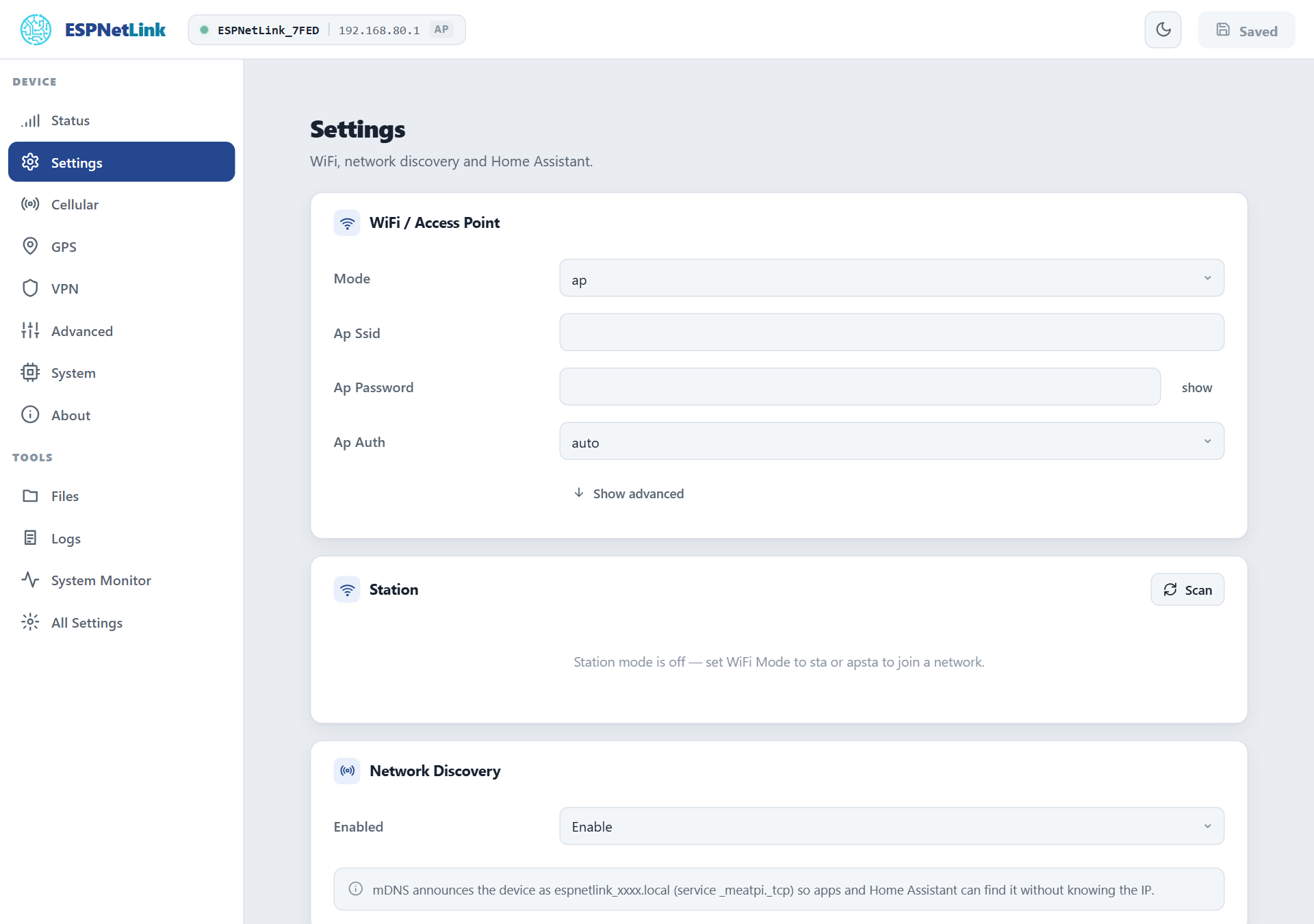The height and width of the screenshot is (924, 1314).
Task: Click the ESPNetLink title text
Action: click(x=115, y=30)
